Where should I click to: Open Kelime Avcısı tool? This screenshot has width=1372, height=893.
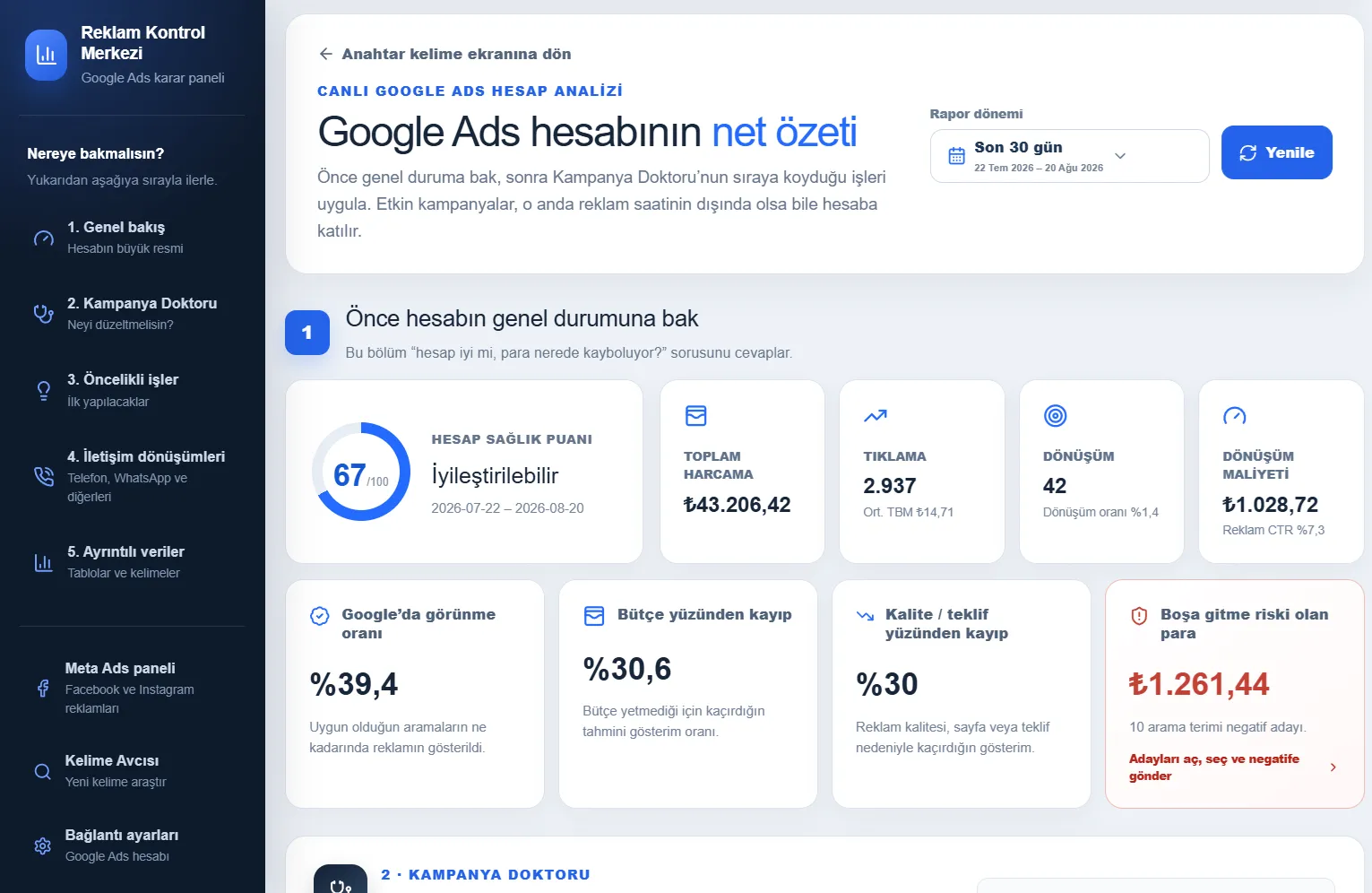(132, 771)
